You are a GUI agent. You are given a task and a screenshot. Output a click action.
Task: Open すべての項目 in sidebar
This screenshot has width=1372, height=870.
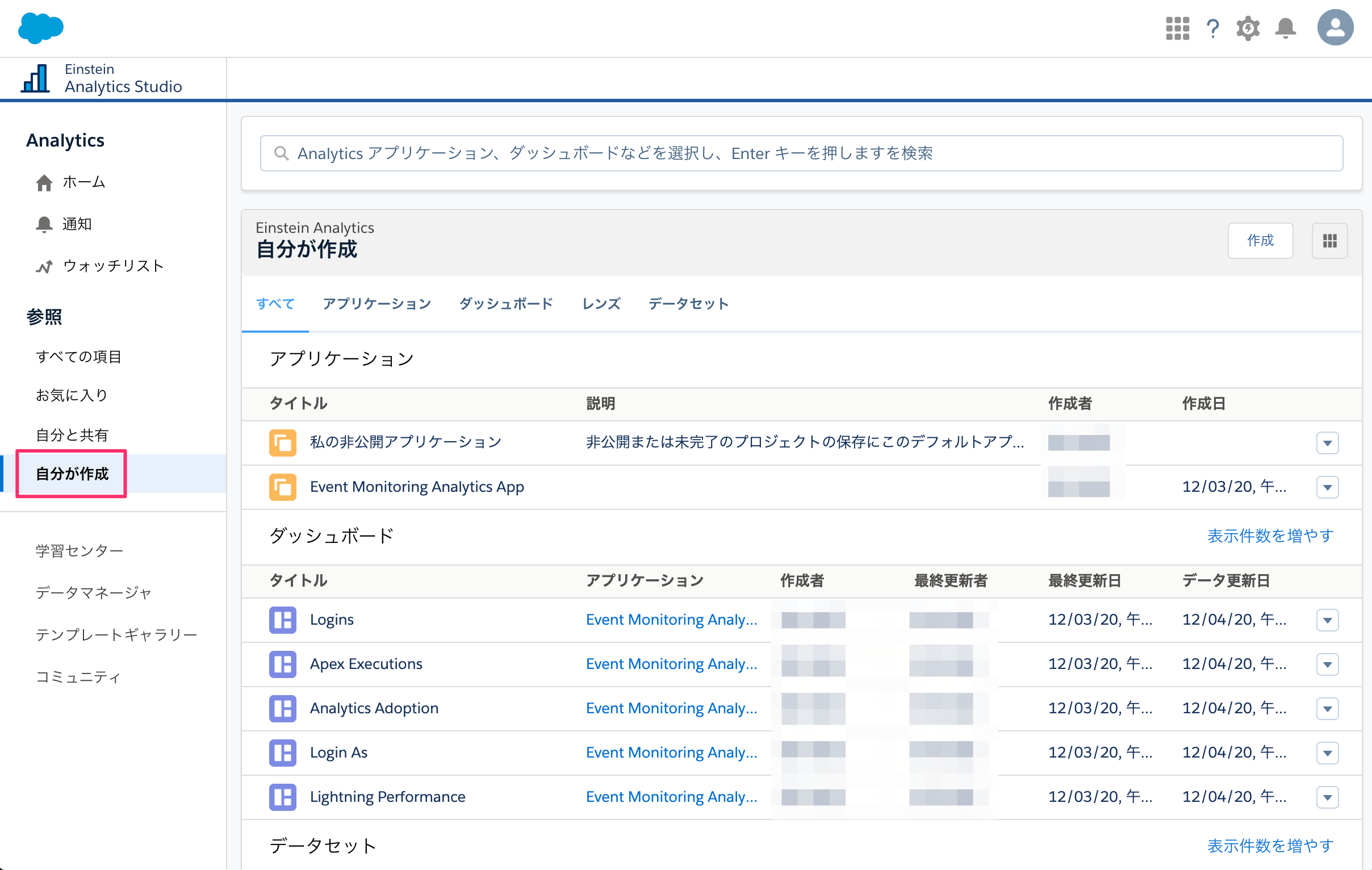[x=78, y=357]
